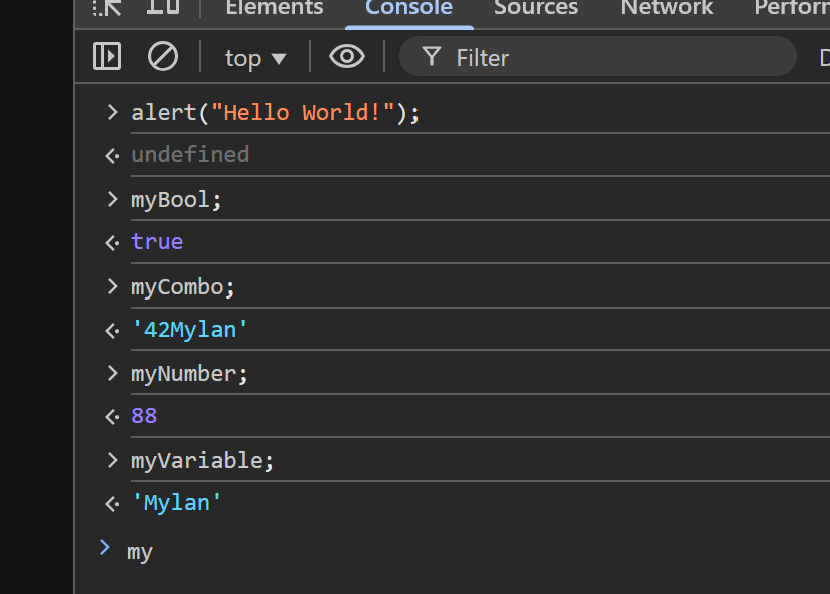
Task: Show the console sidebar
Action: click(106, 56)
